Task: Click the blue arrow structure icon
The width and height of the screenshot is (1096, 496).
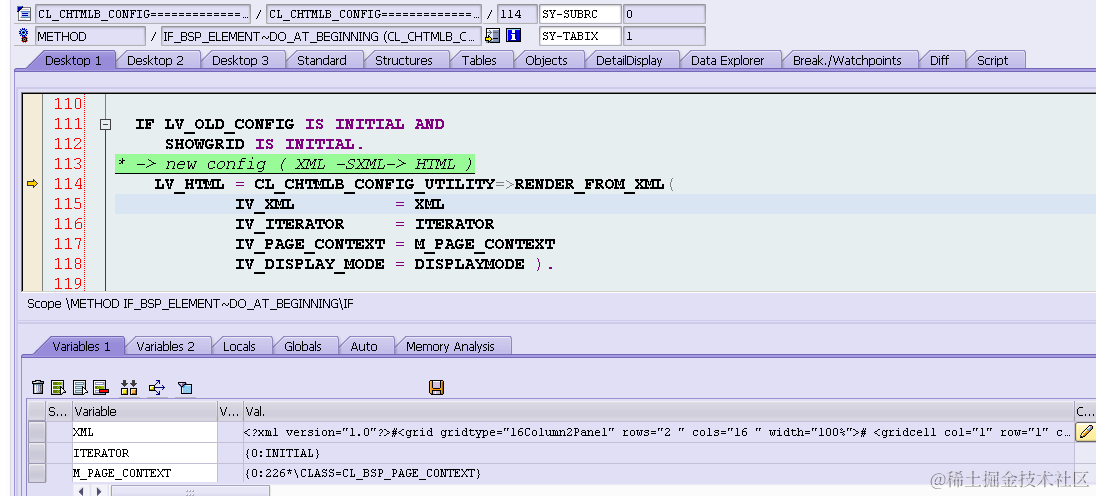Action: coord(157,387)
